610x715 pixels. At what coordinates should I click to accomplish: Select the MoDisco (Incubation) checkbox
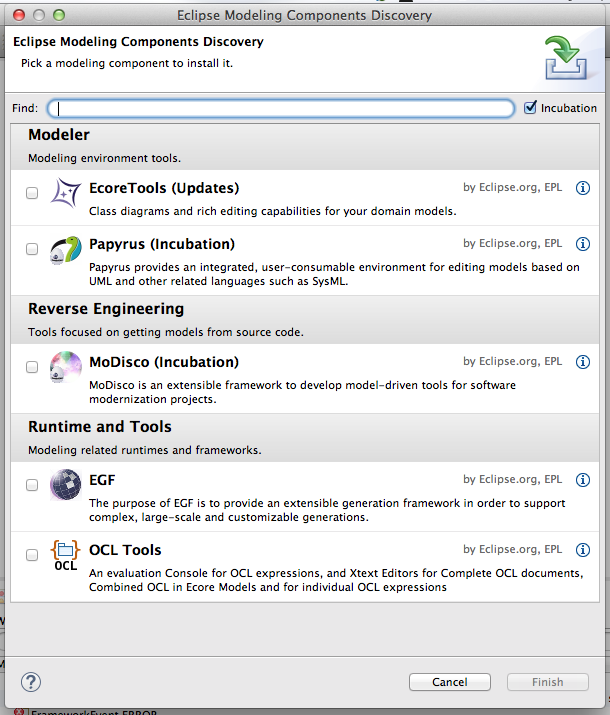32,367
